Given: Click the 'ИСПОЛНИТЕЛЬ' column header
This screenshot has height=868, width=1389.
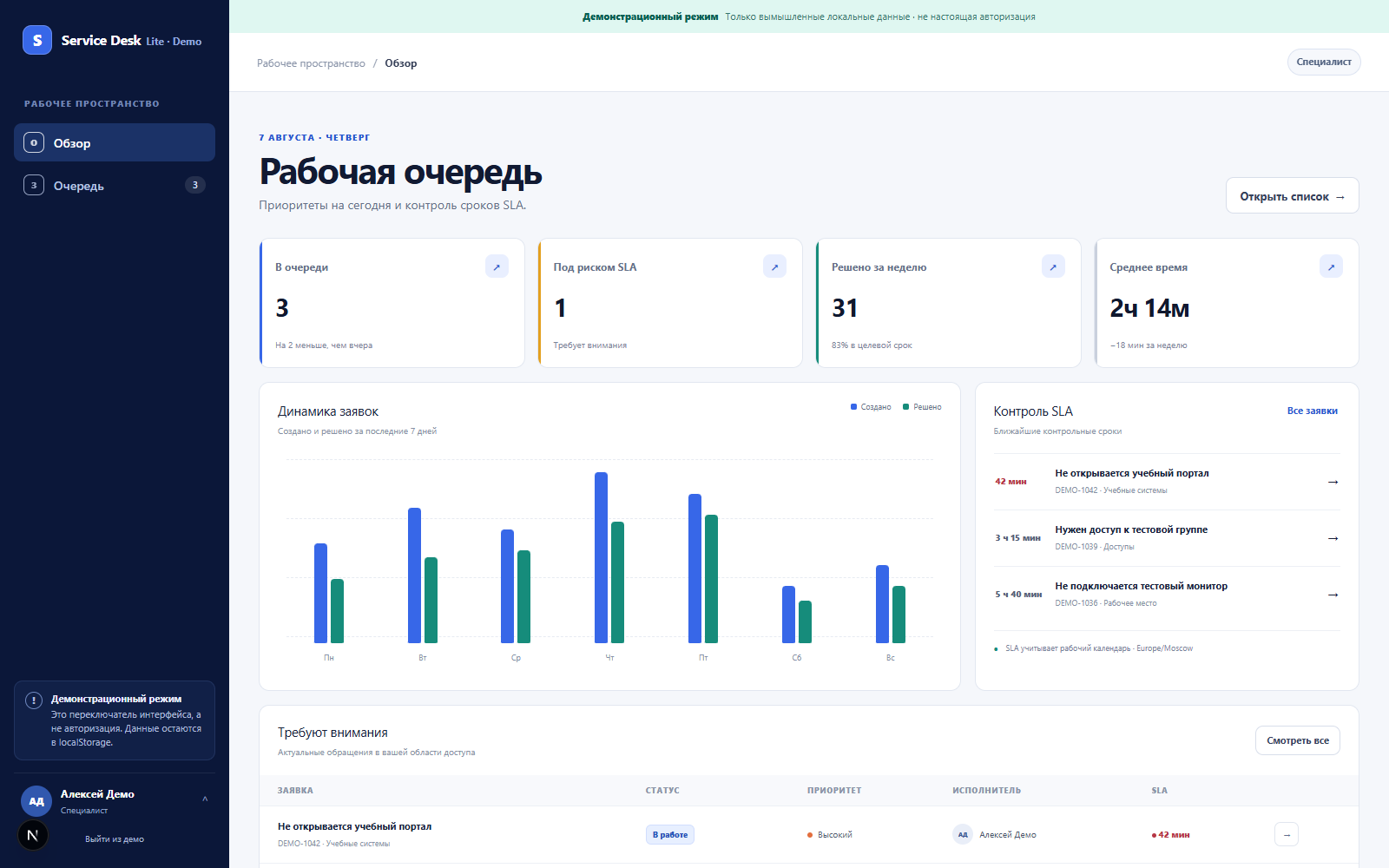Looking at the screenshot, I should (x=987, y=790).
